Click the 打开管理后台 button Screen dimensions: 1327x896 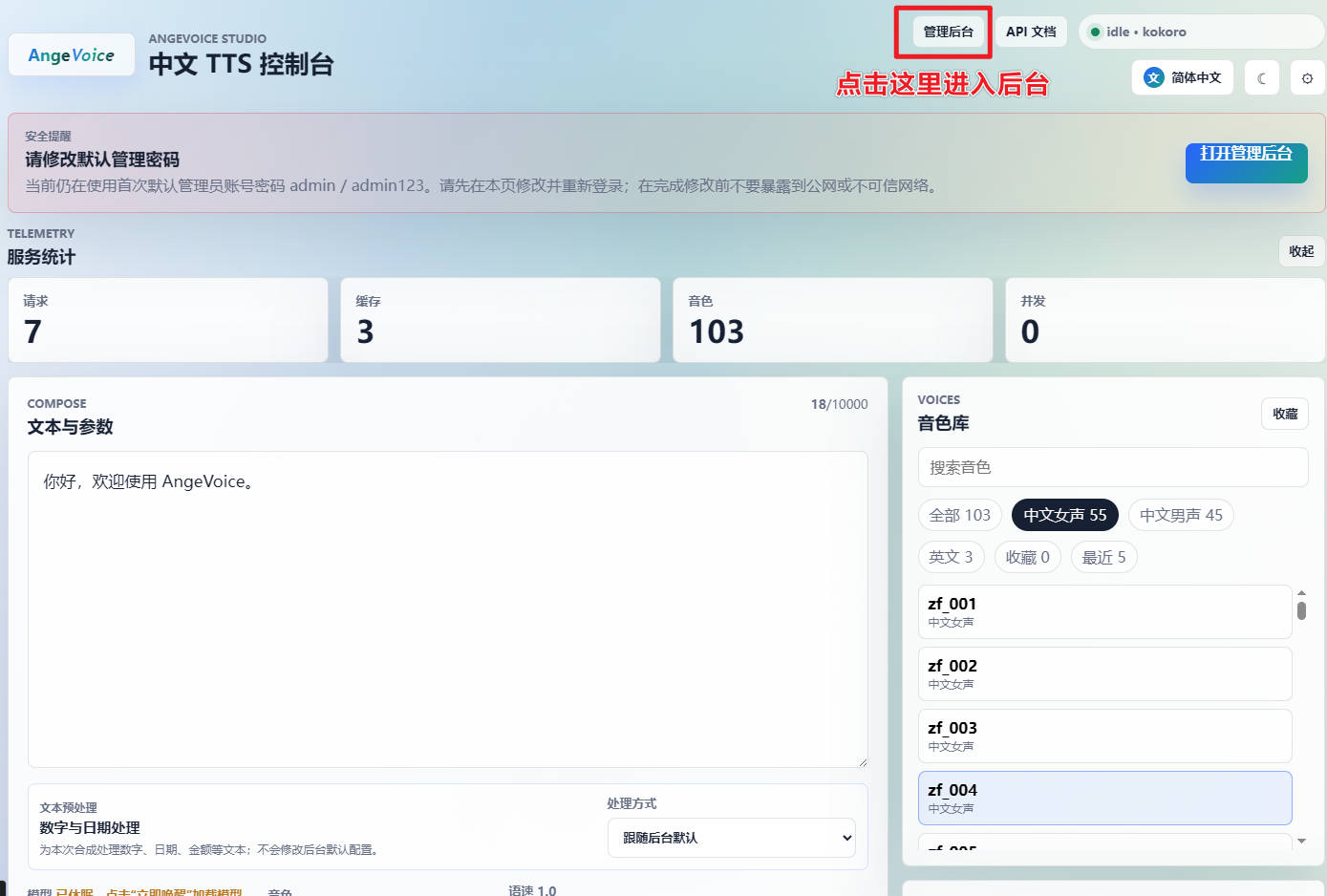pyautogui.click(x=1246, y=162)
